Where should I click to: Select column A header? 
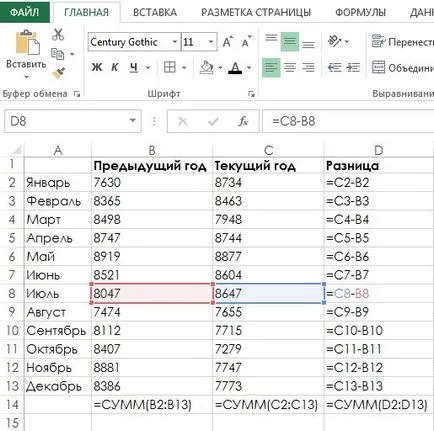coord(58,150)
